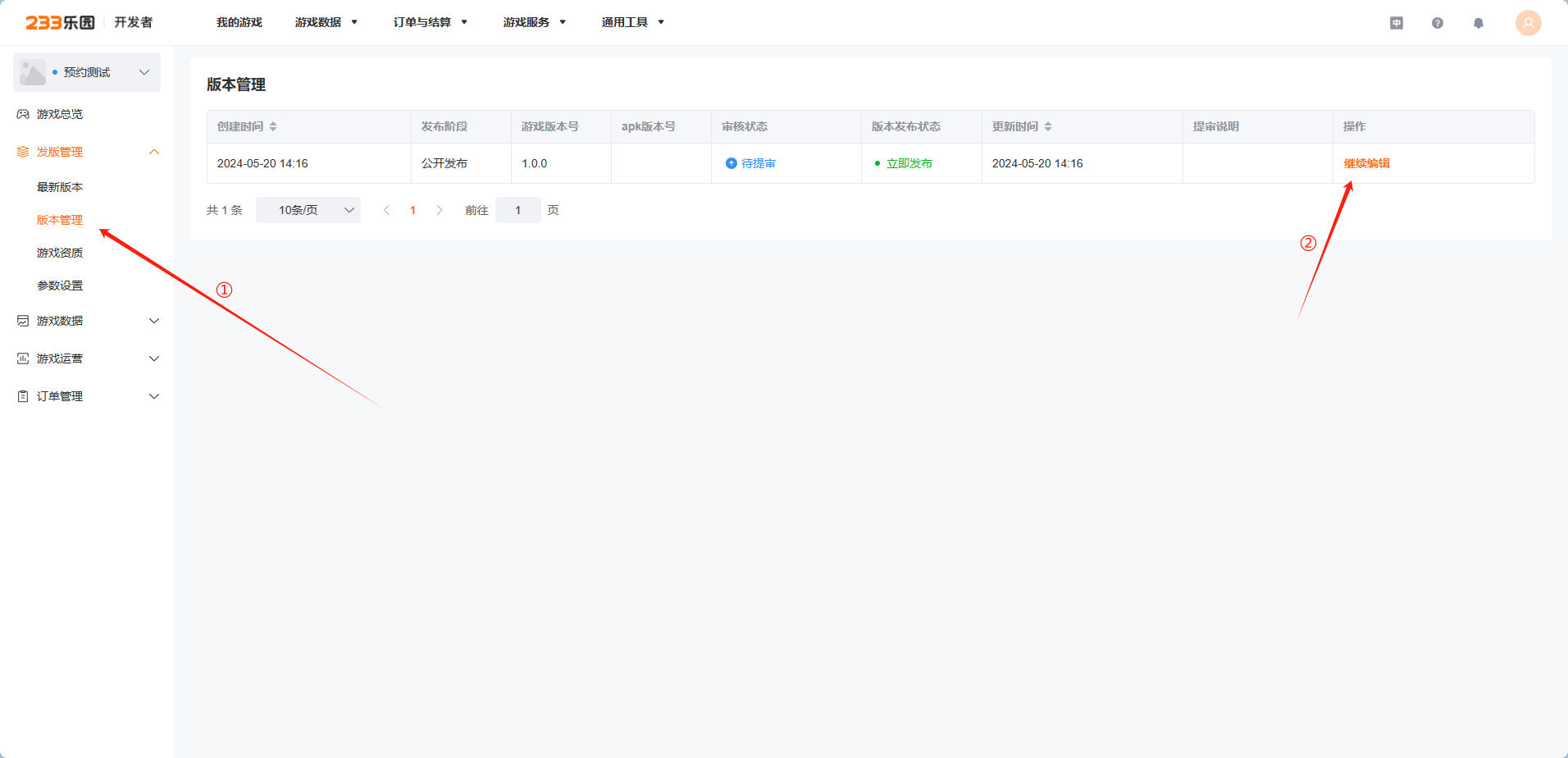Screen dimensions: 1568x758
Task: Open the user avatar menu
Action: pyautogui.click(x=1529, y=23)
